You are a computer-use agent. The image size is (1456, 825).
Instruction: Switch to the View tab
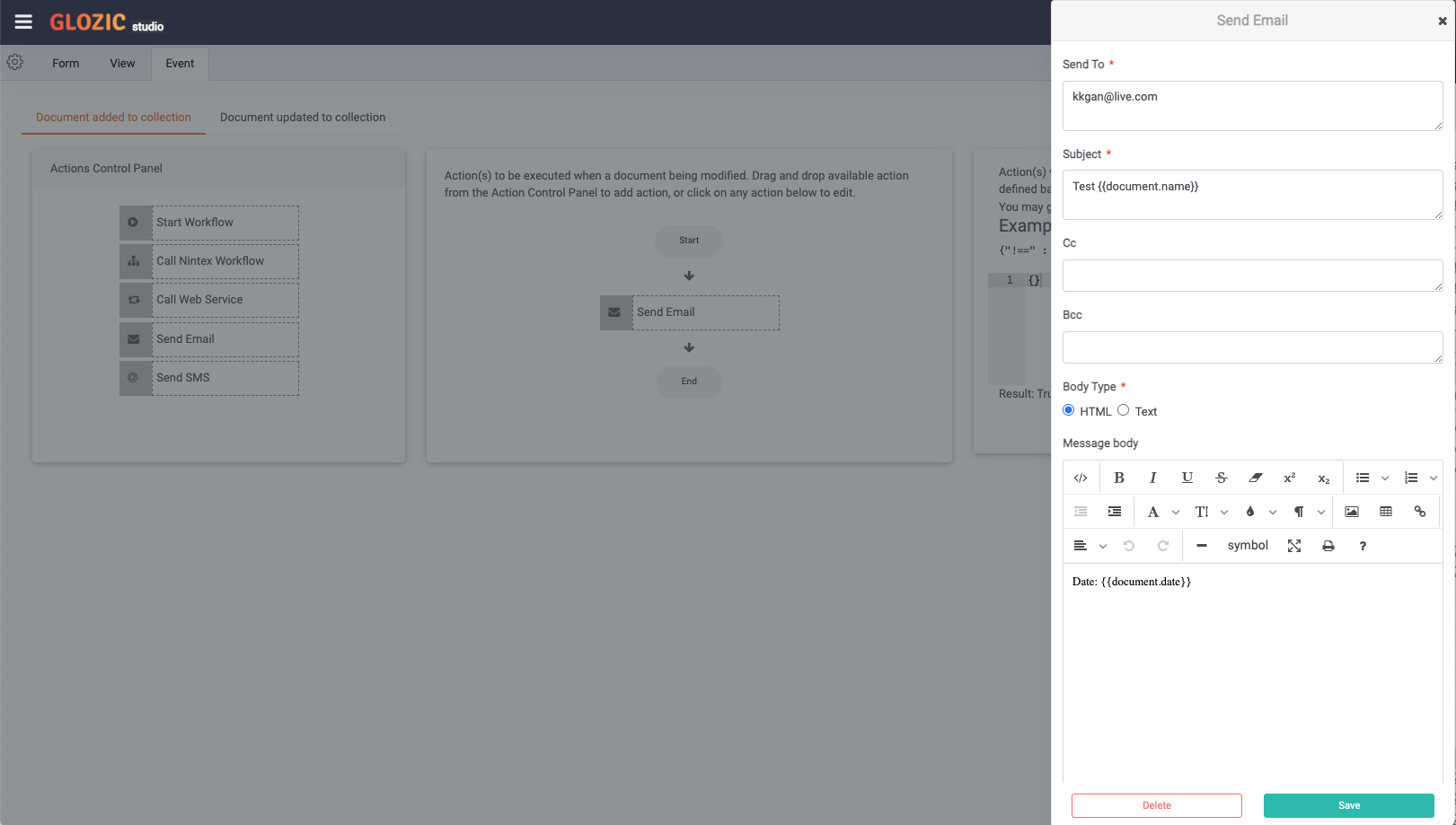point(122,64)
